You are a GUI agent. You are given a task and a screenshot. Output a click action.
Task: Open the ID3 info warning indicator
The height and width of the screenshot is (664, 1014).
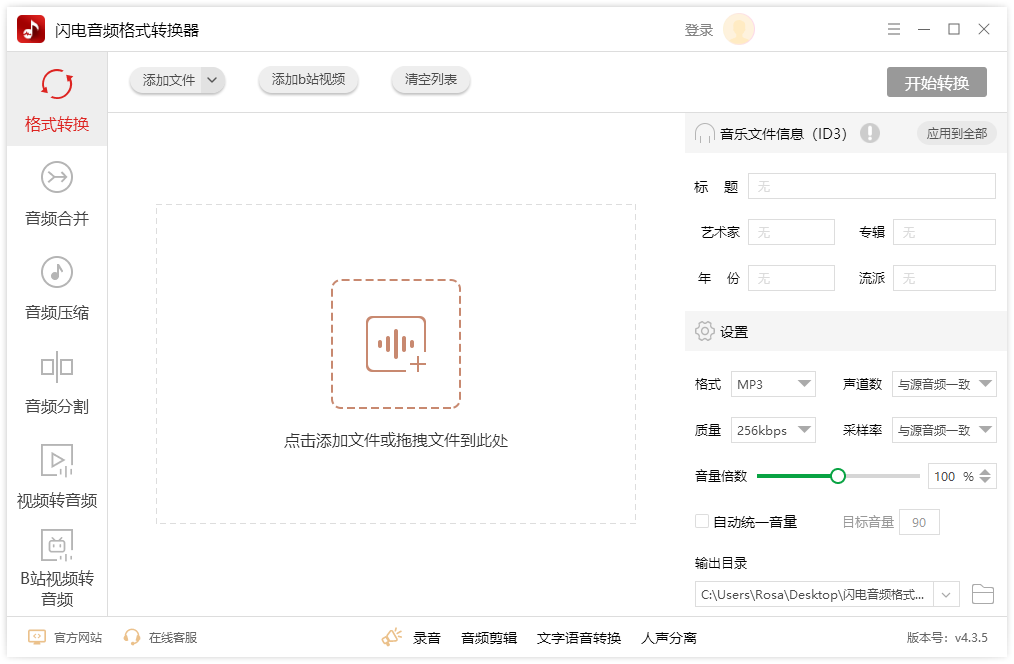(x=869, y=132)
